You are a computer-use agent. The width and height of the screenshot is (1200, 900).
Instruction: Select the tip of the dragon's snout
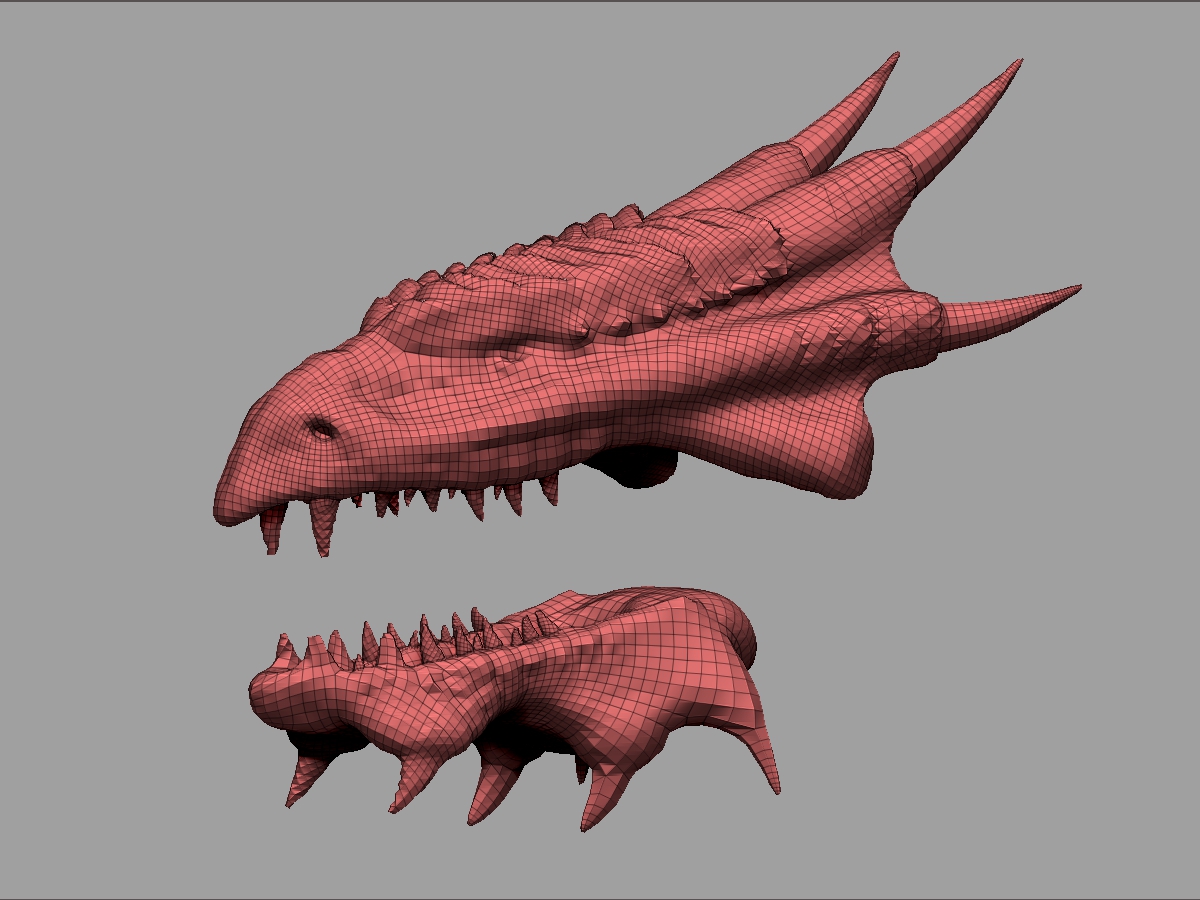222,509
